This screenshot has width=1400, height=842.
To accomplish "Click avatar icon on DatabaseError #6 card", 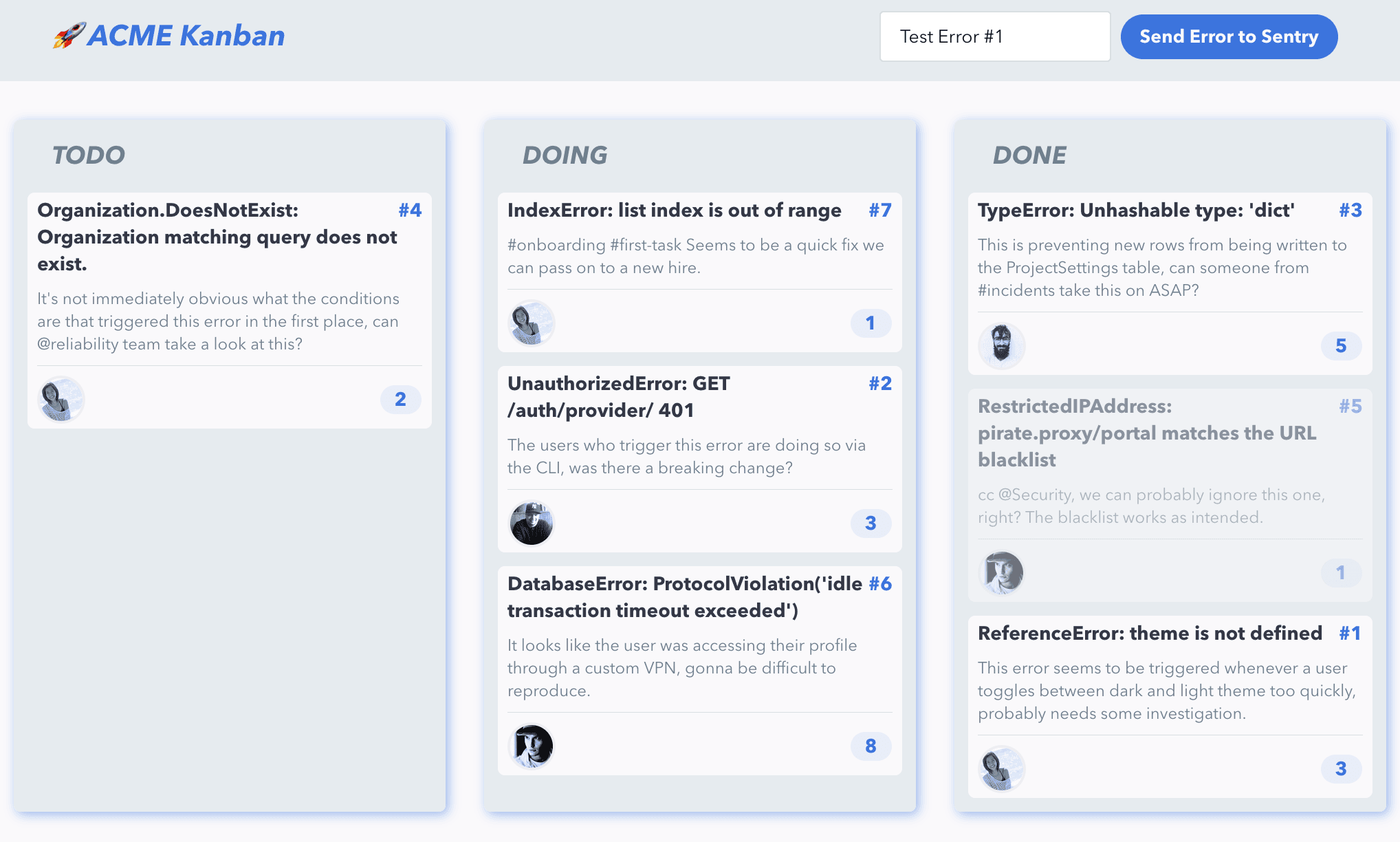I will coord(531,745).
